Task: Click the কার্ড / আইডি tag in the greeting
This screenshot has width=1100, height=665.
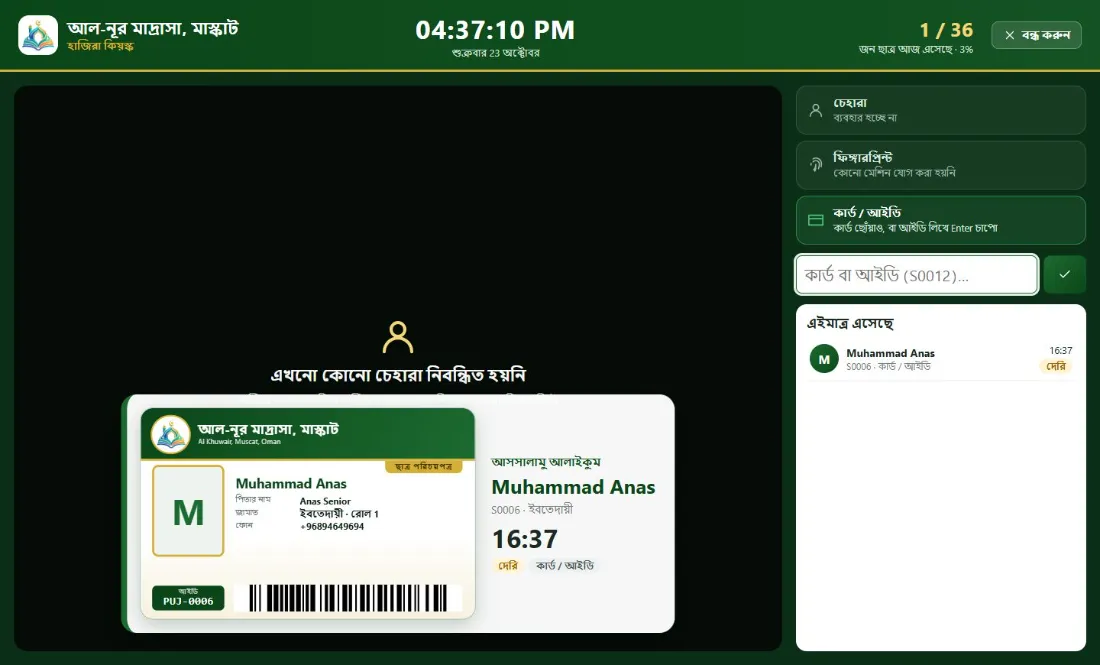Action: tap(565, 565)
